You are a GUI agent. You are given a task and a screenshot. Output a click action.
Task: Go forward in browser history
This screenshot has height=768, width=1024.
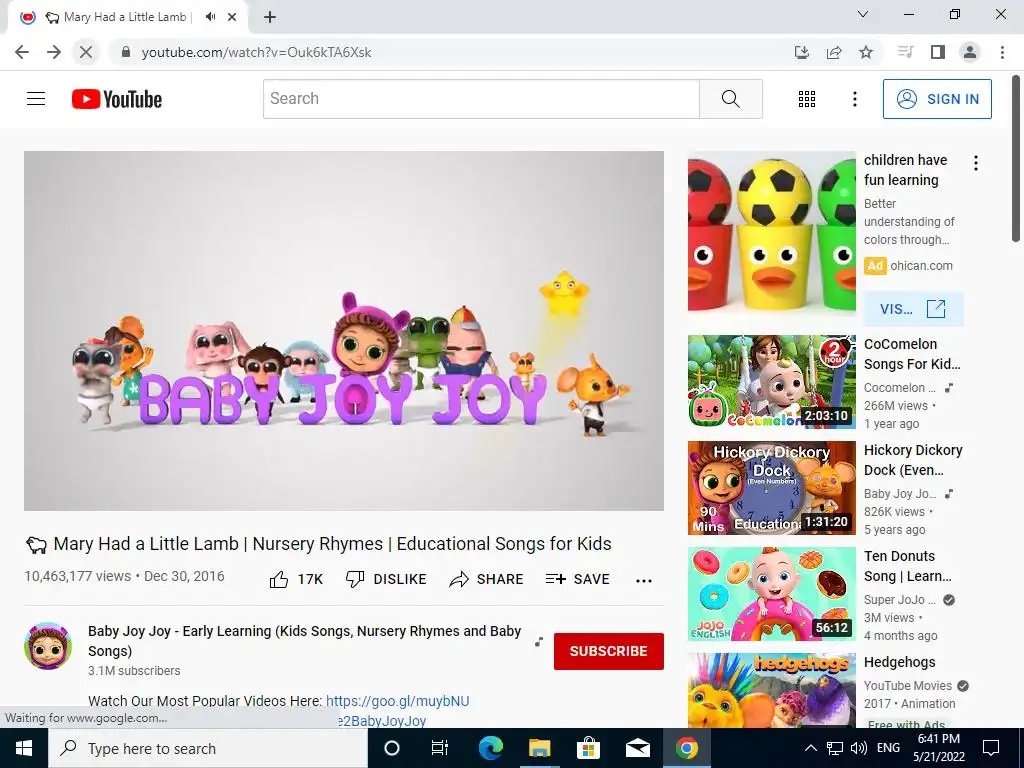click(54, 52)
